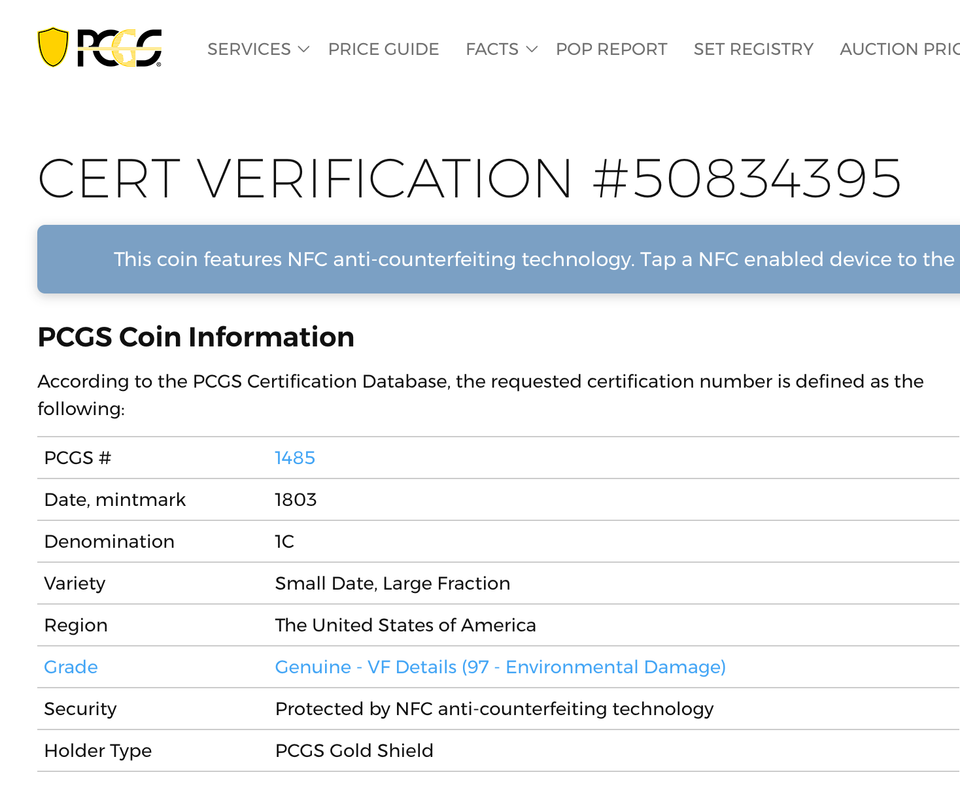Open the Facts menu
The height and width of the screenshot is (804, 960).
coord(491,49)
